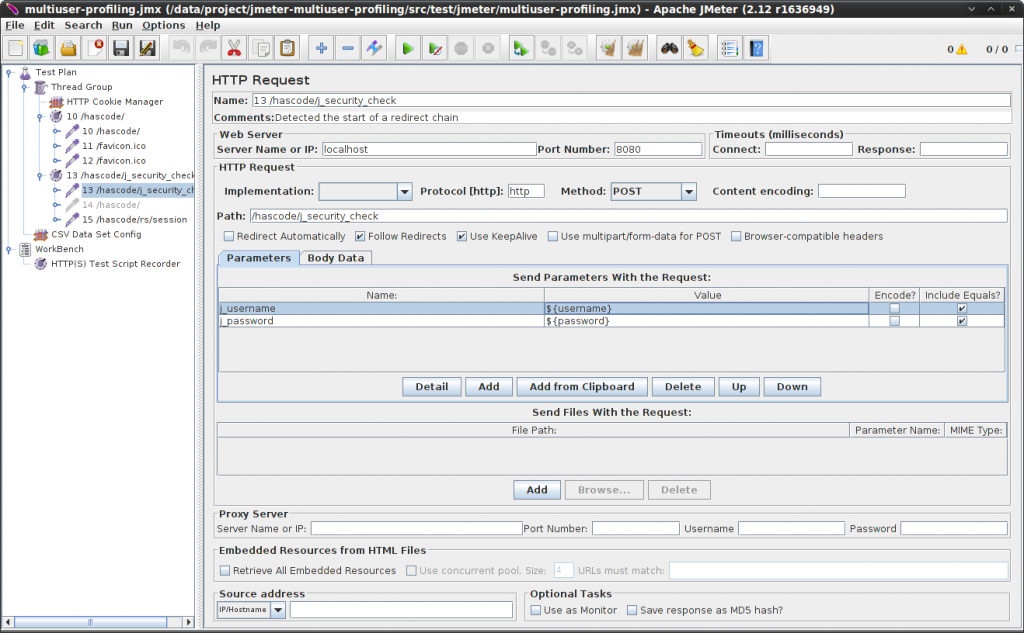Switch to the Body Data tab
The image size is (1024, 633).
coord(338,257)
